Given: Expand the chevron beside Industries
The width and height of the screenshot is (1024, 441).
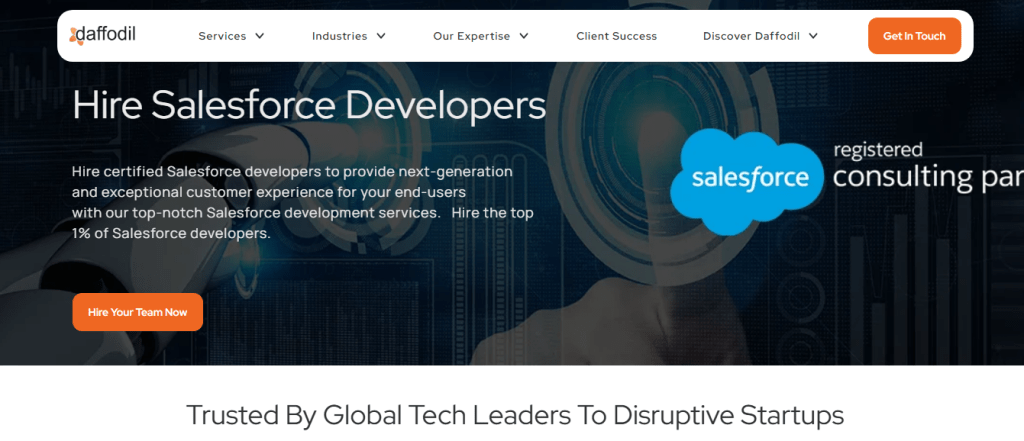Looking at the screenshot, I should (x=381, y=36).
